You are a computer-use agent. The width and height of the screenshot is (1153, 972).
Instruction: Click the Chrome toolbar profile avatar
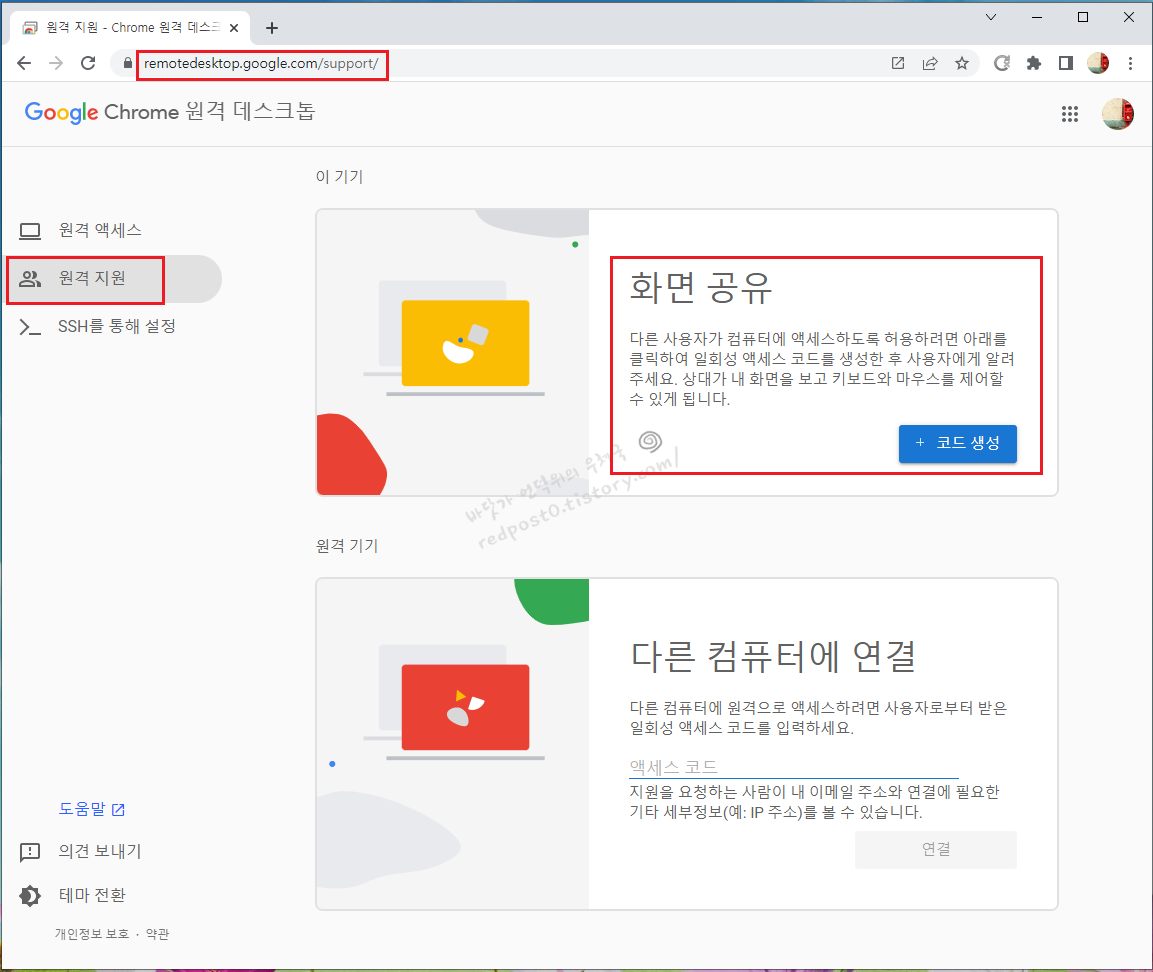(1098, 63)
